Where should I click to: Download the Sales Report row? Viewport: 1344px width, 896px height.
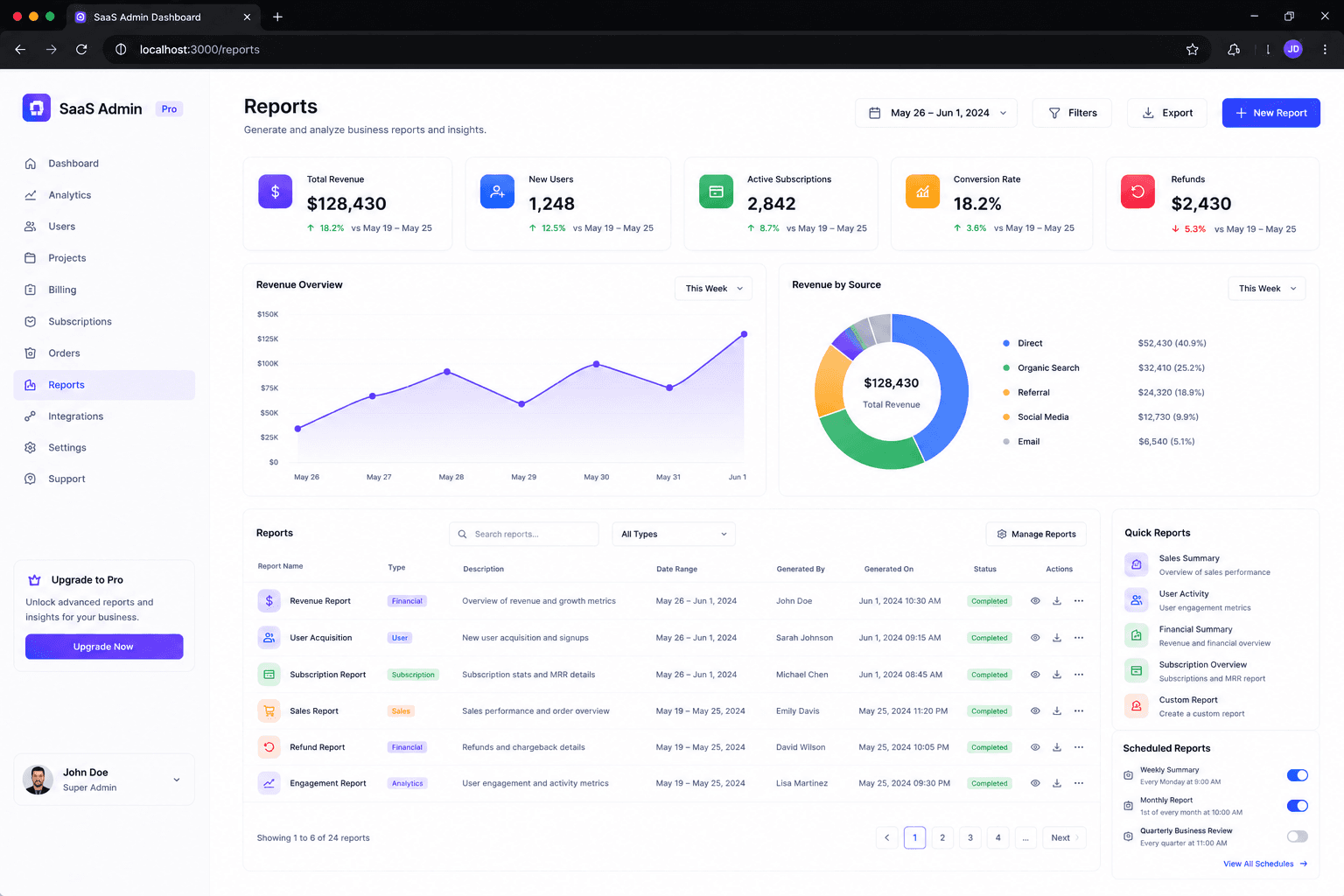[x=1057, y=711]
